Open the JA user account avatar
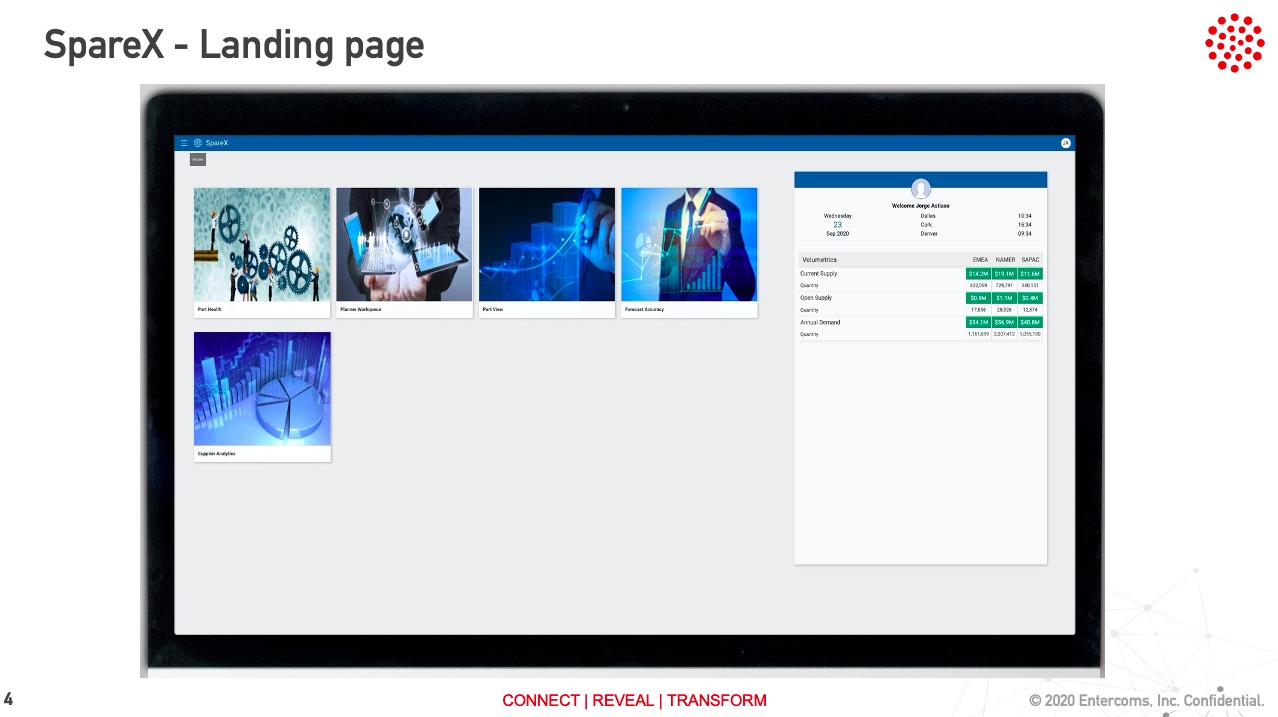Screen dimensions: 1278x717 click(x=1065, y=143)
